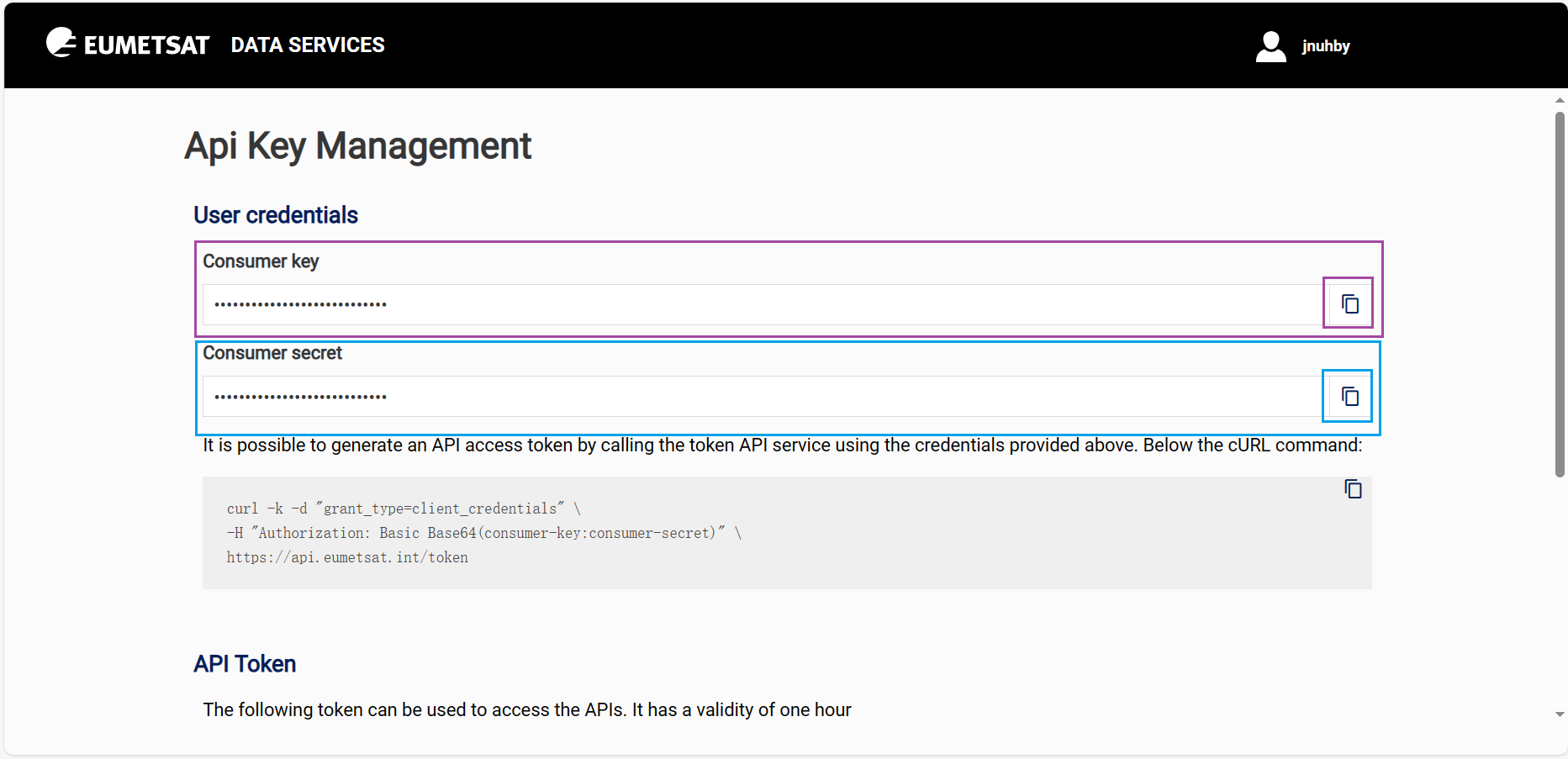1568x759 pixels.
Task: Click the 'https://api.eumetsat.int/token' line
Action: tap(347, 557)
